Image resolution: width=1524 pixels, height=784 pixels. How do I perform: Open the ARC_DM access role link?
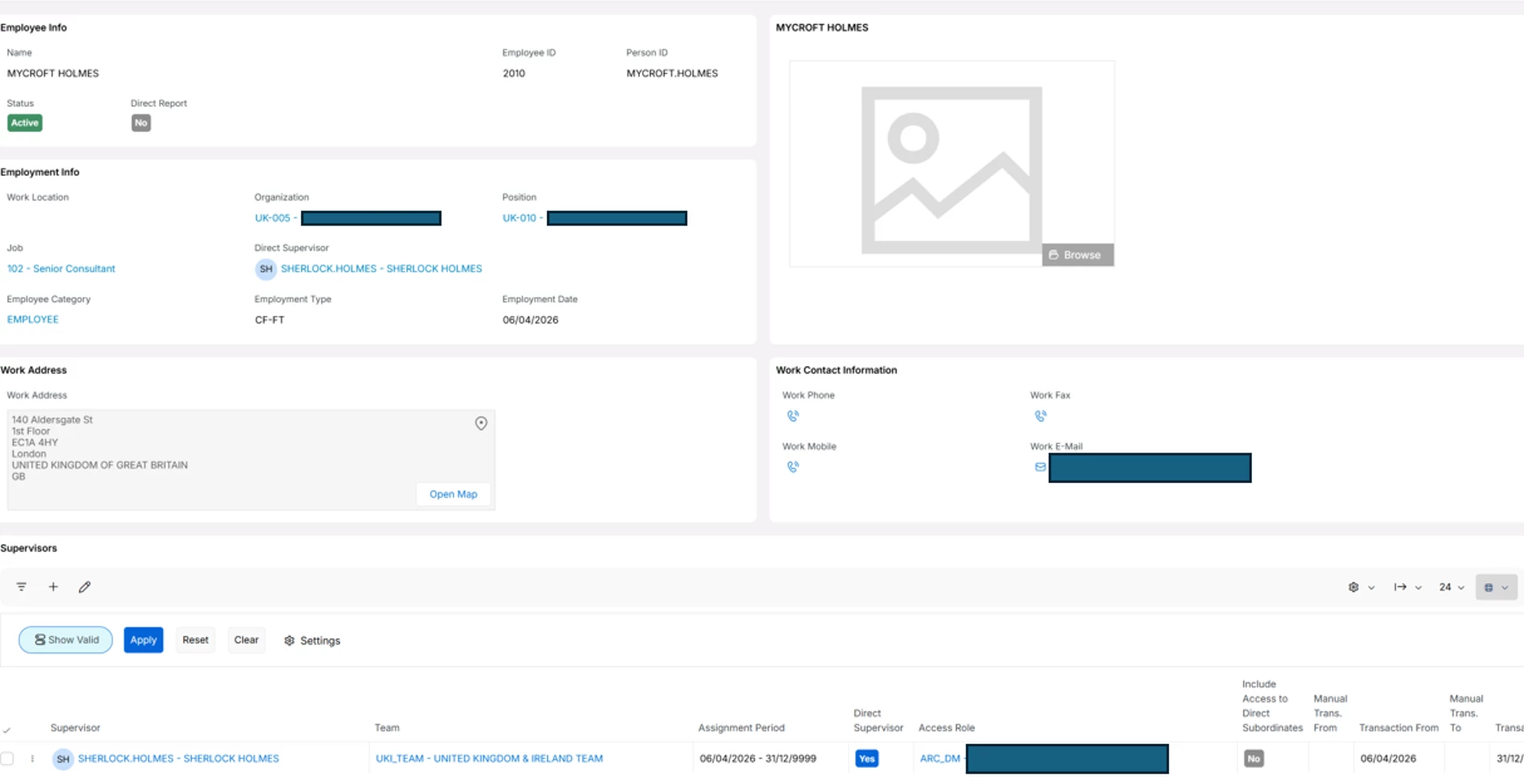(940, 758)
